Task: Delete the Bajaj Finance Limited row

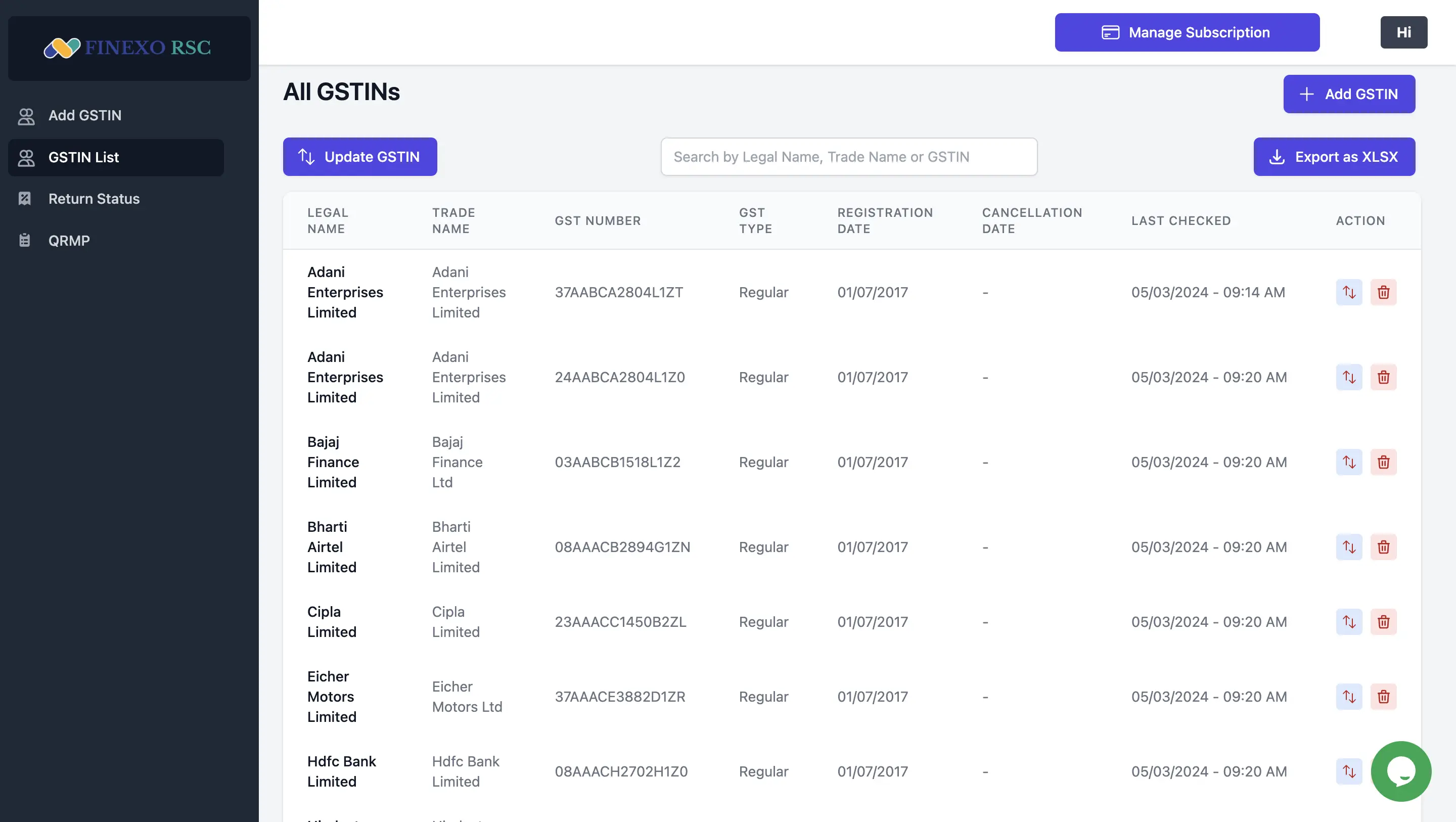Action: [1383, 462]
